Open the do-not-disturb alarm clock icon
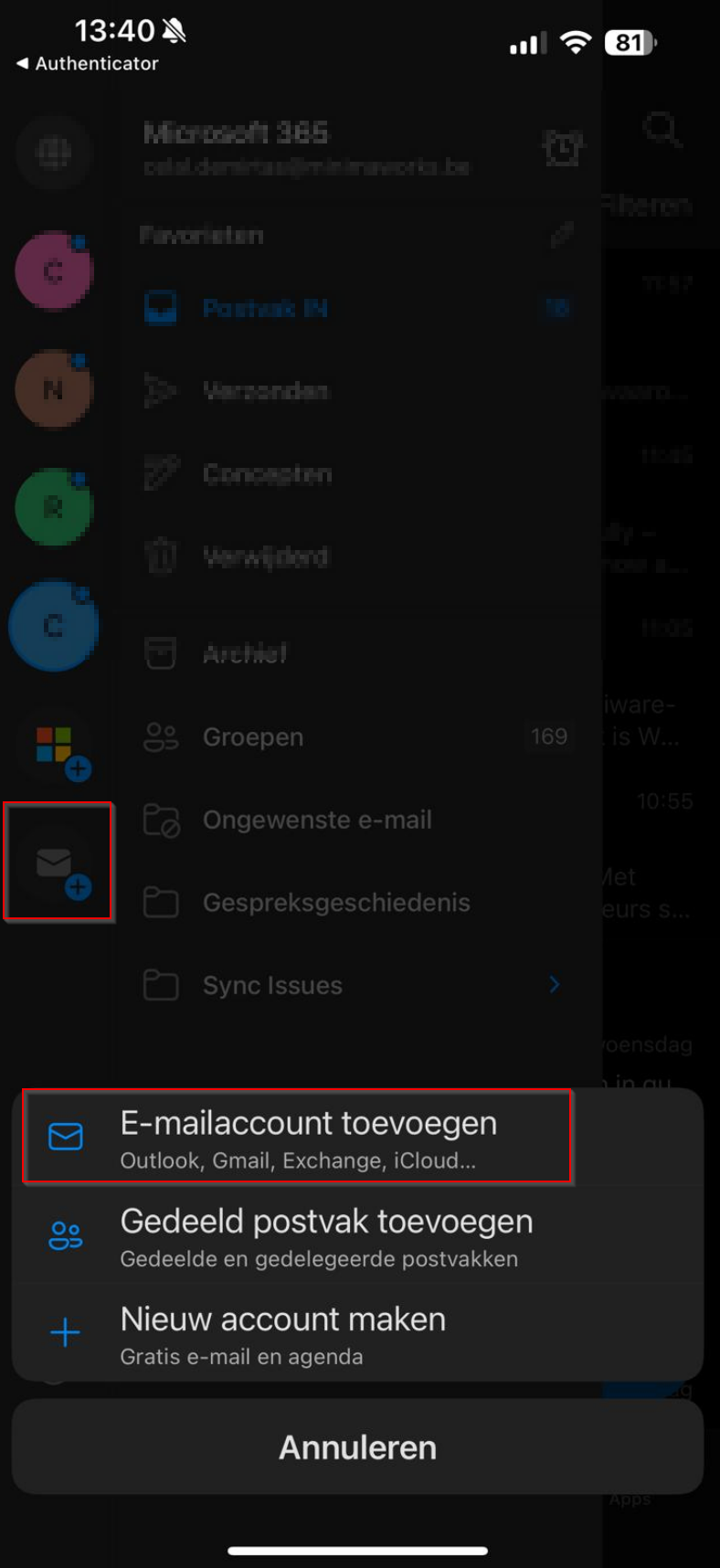 (562, 148)
